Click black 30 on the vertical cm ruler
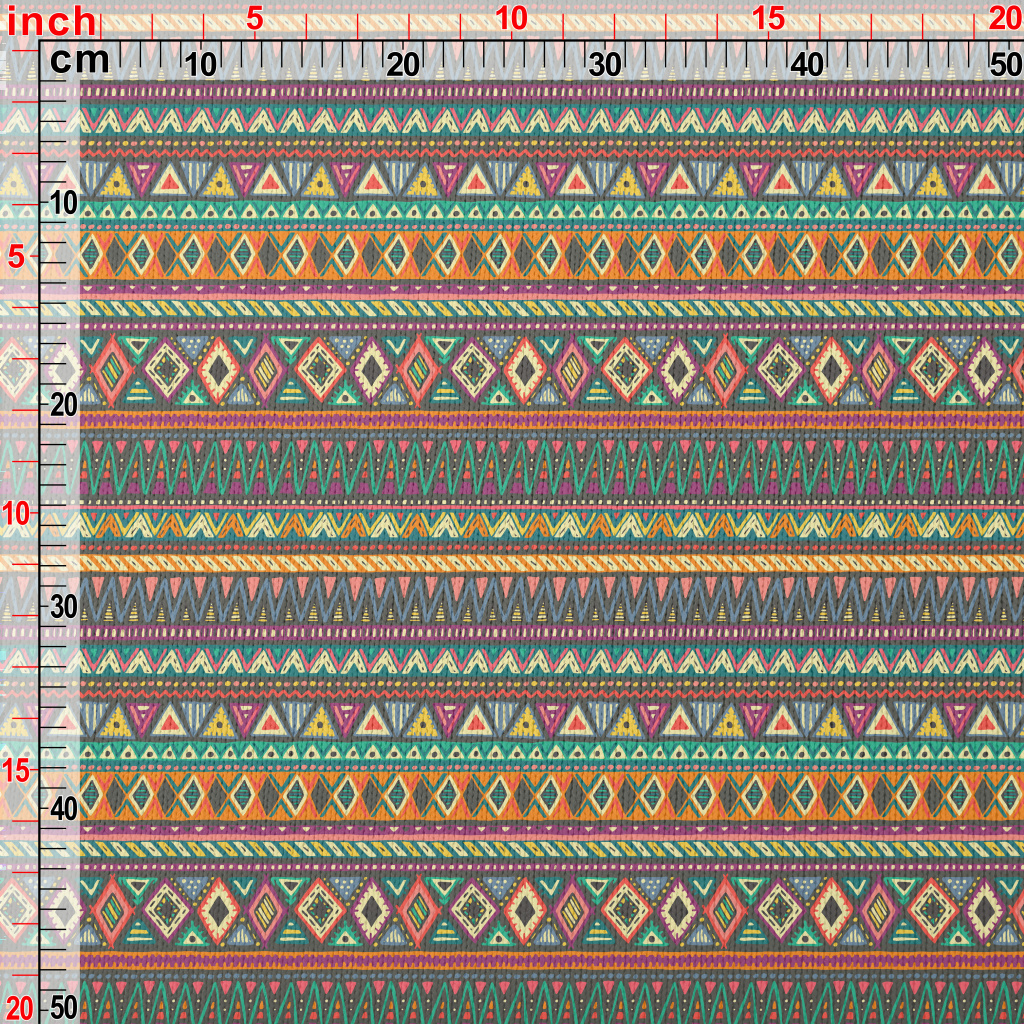The width and height of the screenshot is (1024, 1024). (64, 607)
